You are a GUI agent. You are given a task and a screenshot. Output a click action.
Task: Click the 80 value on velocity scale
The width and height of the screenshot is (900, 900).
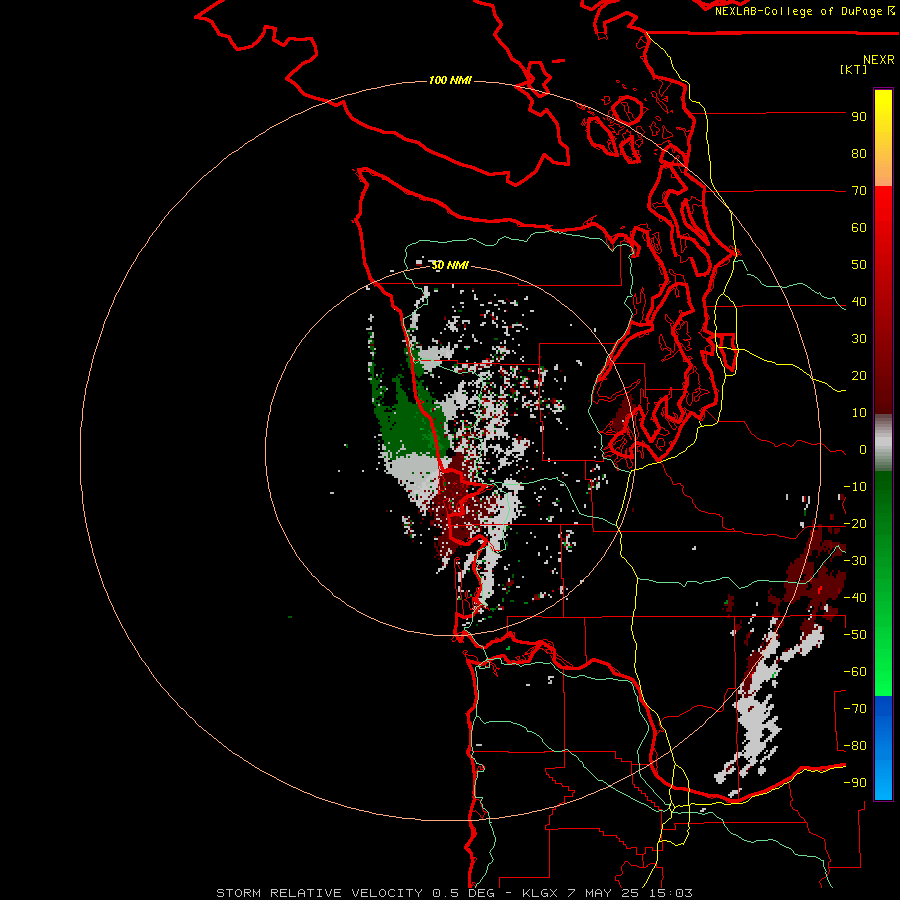pyautogui.click(x=859, y=154)
